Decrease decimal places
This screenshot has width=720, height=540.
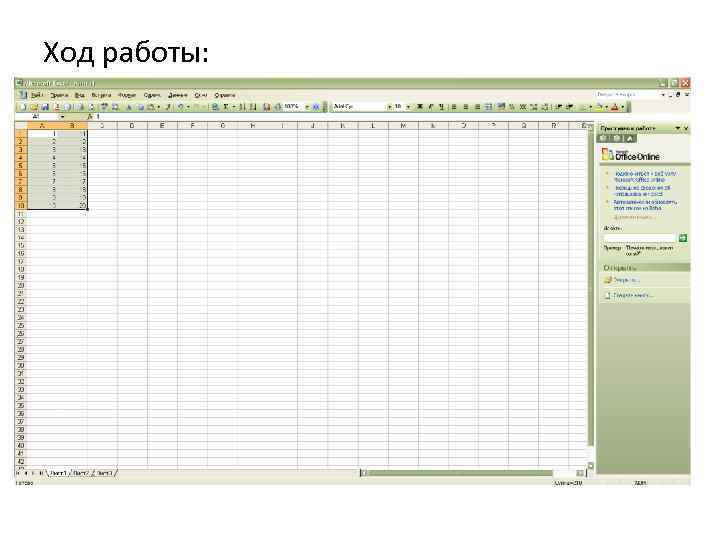(545, 107)
